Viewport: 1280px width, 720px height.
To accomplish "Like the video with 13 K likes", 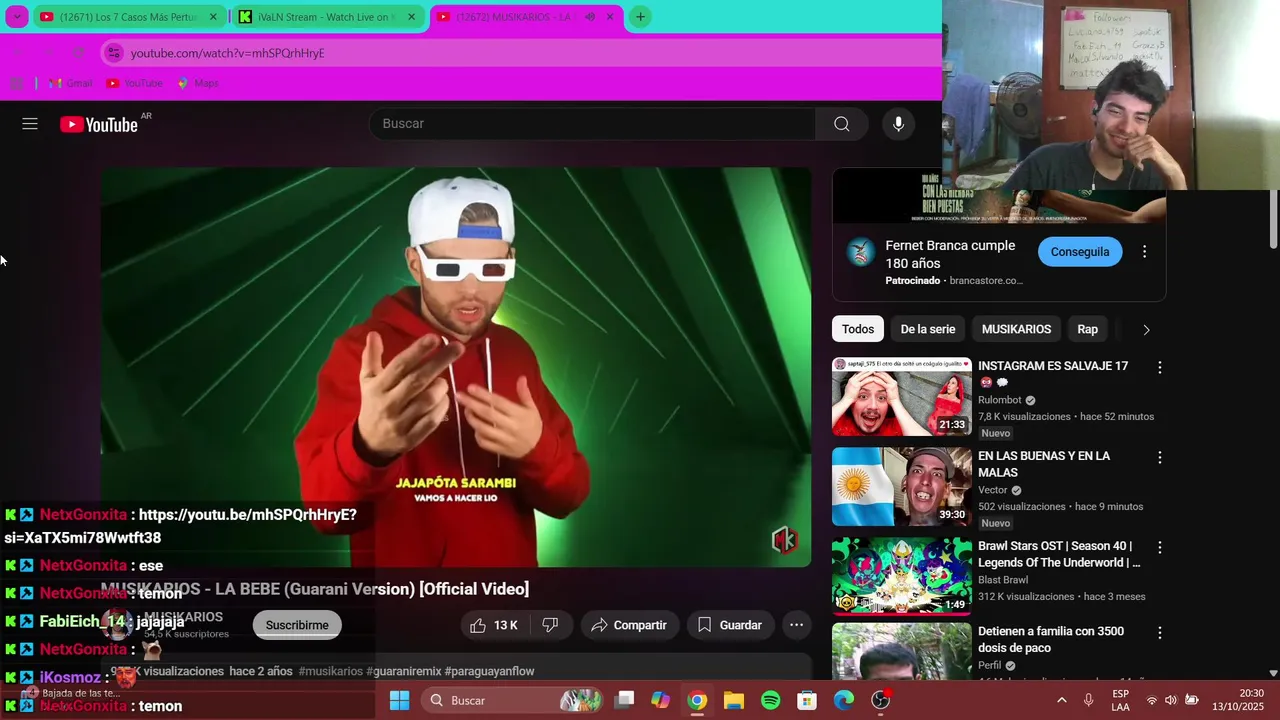I will (x=494, y=625).
